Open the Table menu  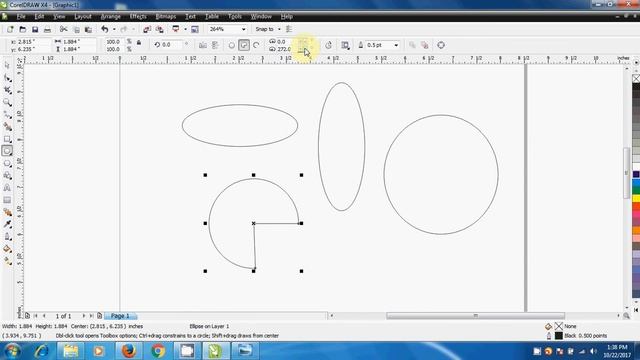[x=211, y=16]
